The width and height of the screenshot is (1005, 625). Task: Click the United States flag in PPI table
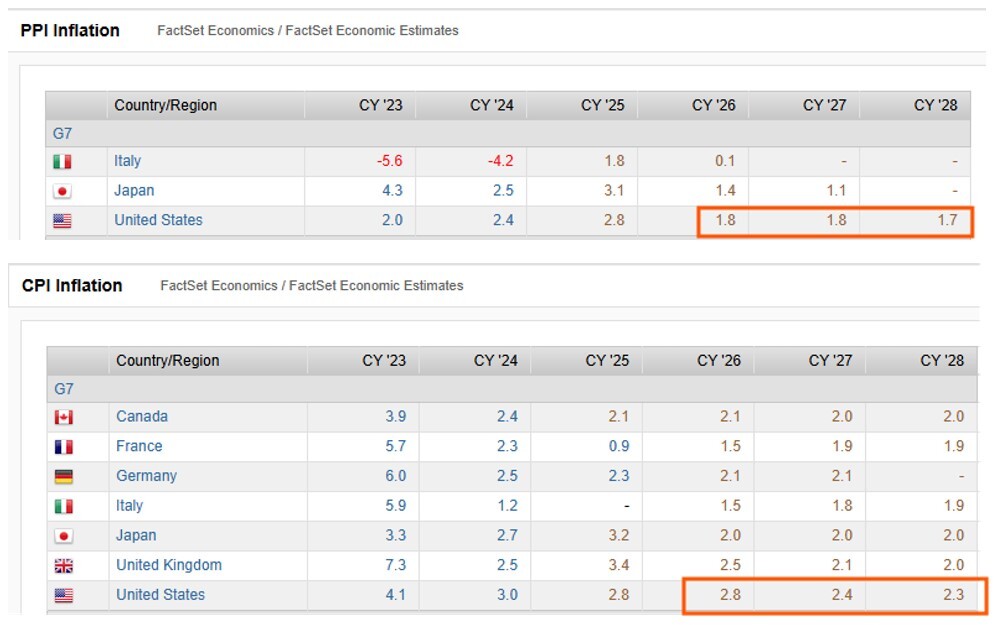[x=63, y=220]
